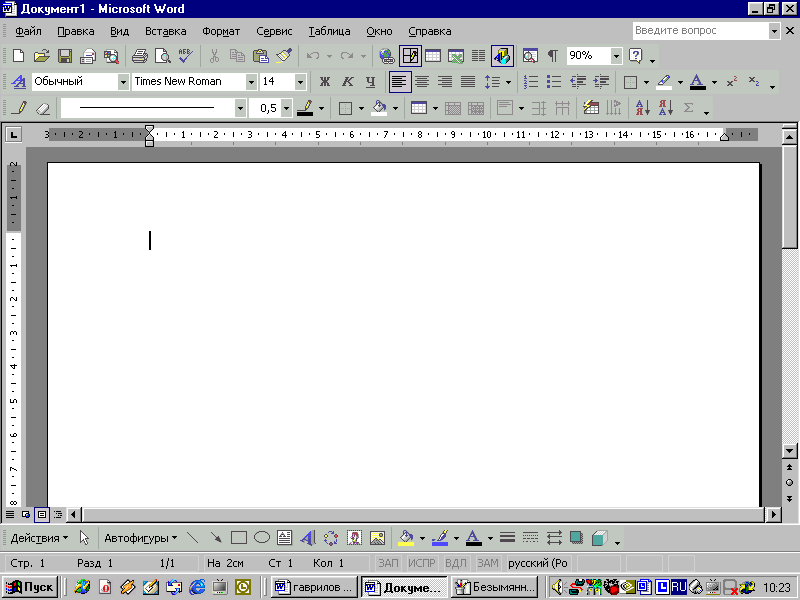
Task: Open the Правка menu
Action: (76, 31)
